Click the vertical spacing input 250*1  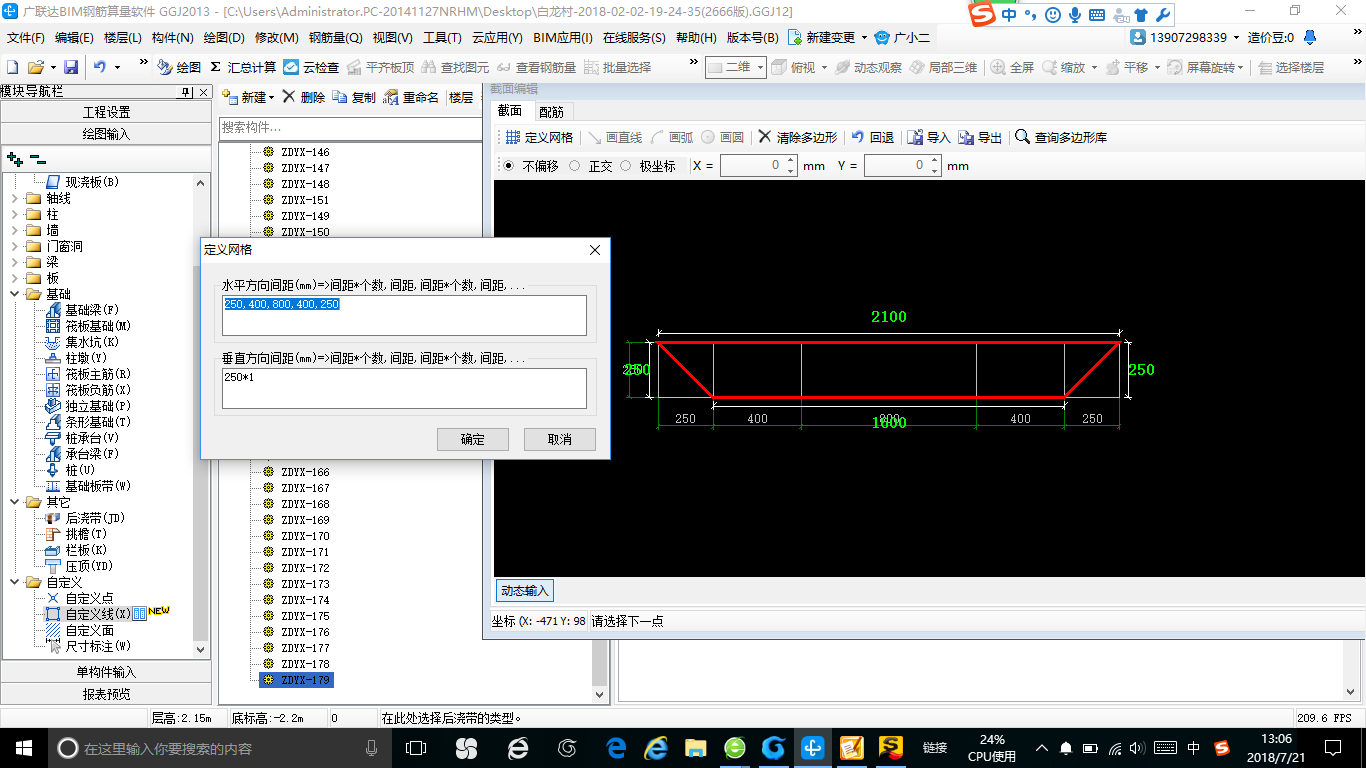pos(404,388)
